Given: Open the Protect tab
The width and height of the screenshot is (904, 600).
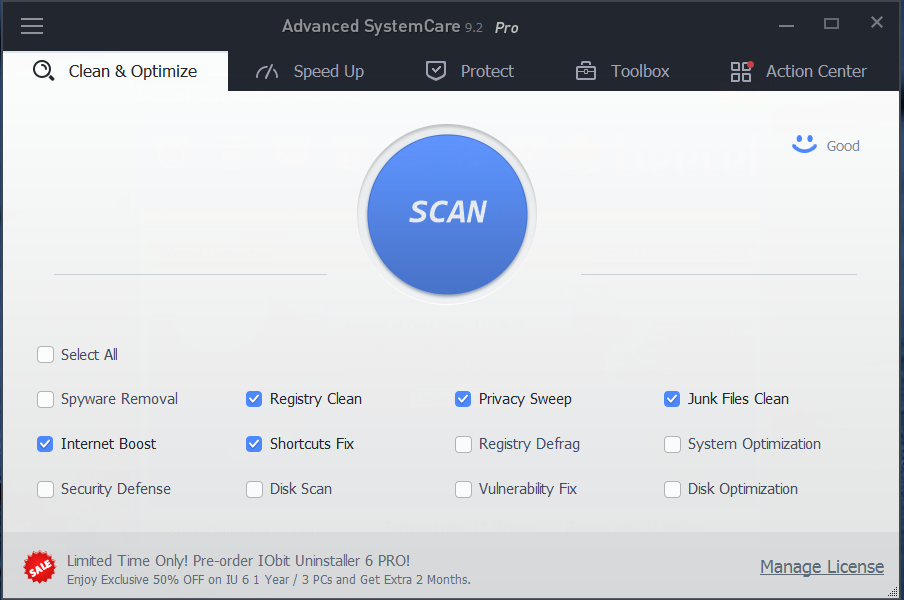Looking at the screenshot, I should tap(470, 71).
